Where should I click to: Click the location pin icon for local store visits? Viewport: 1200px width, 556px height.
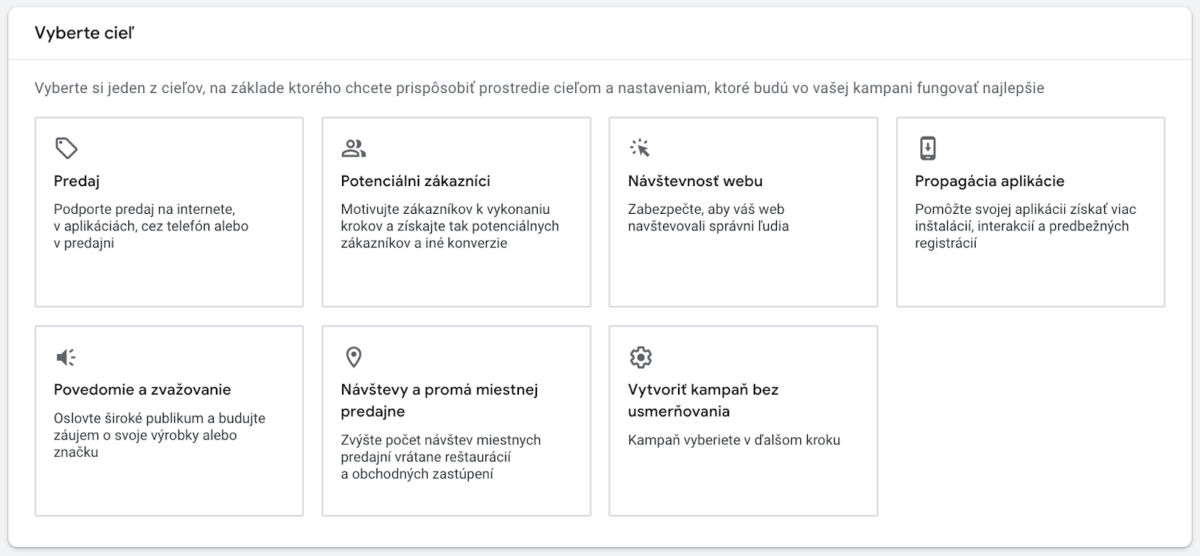click(x=353, y=357)
